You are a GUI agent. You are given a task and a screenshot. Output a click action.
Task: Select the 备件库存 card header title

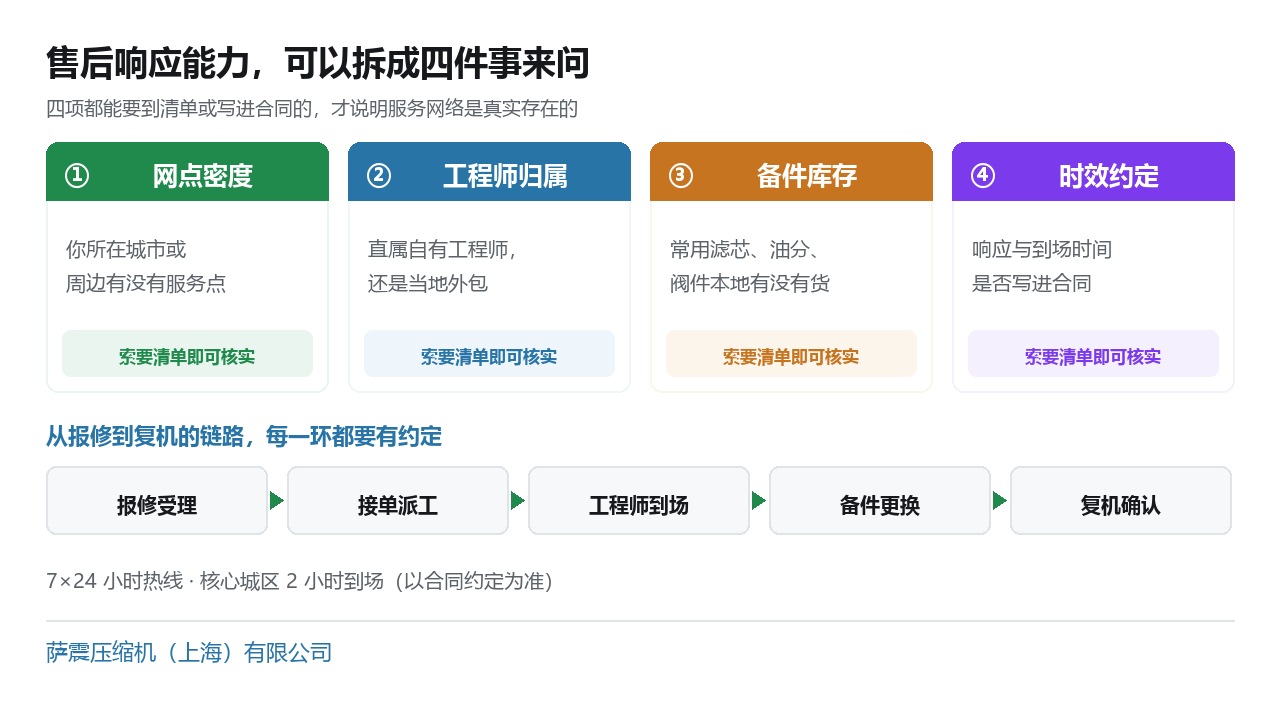click(x=807, y=176)
